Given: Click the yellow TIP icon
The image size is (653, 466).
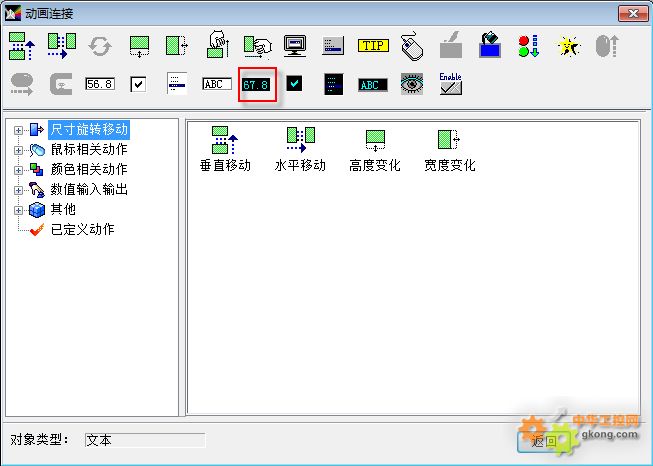Looking at the screenshot, I should pos(373,45).
